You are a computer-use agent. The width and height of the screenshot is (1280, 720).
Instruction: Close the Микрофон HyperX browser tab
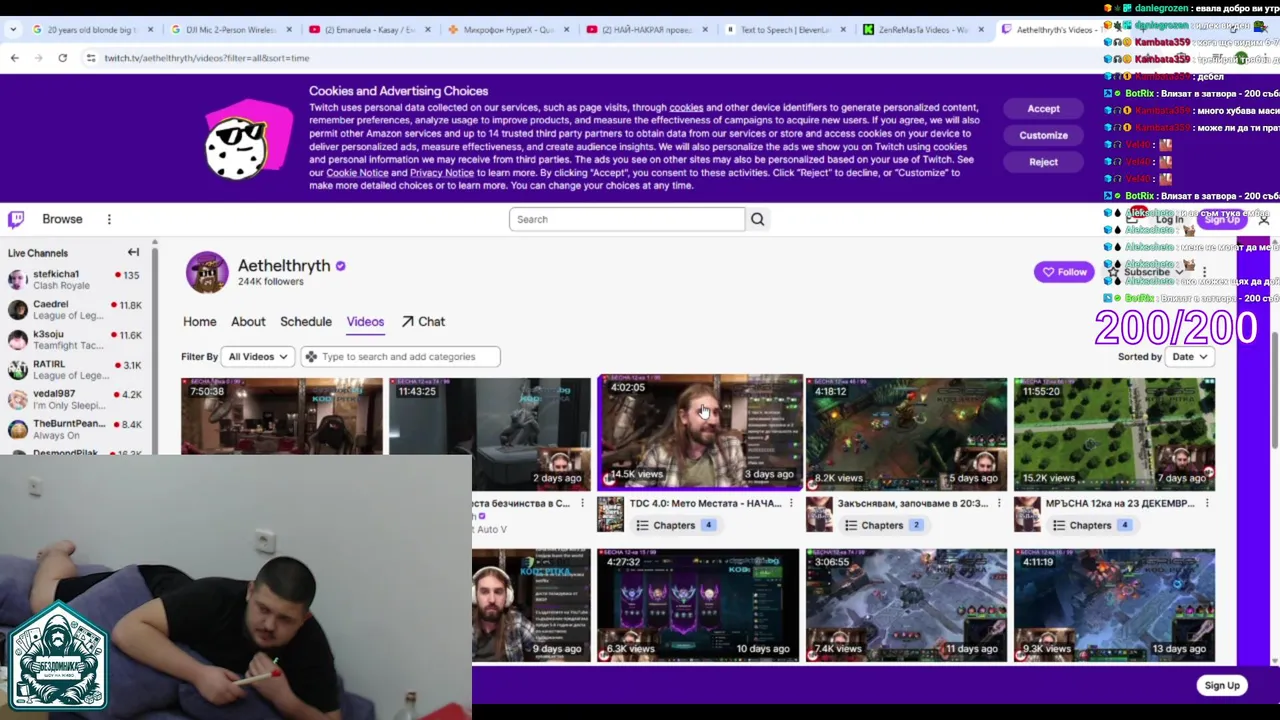coord(567,30)
